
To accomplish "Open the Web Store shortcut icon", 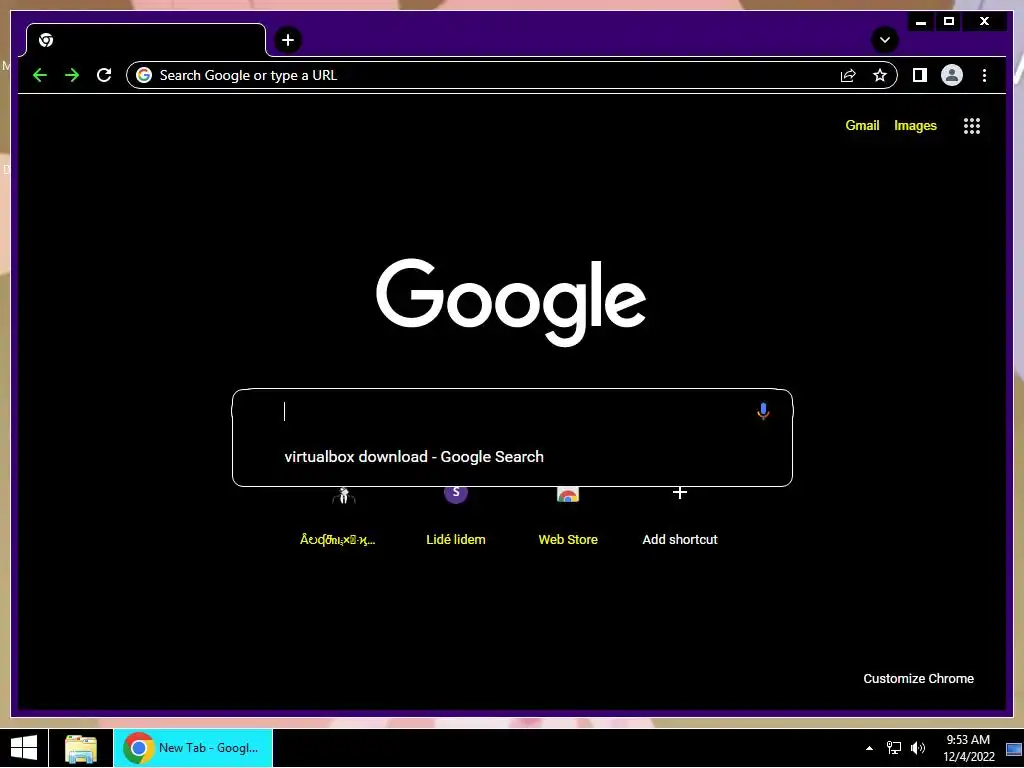I will 568,495.
